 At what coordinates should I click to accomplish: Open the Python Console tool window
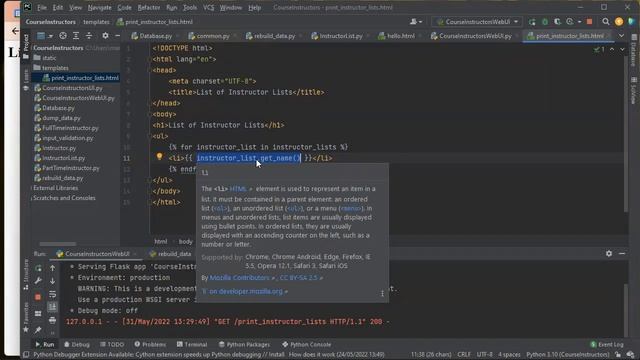point(307,344)
